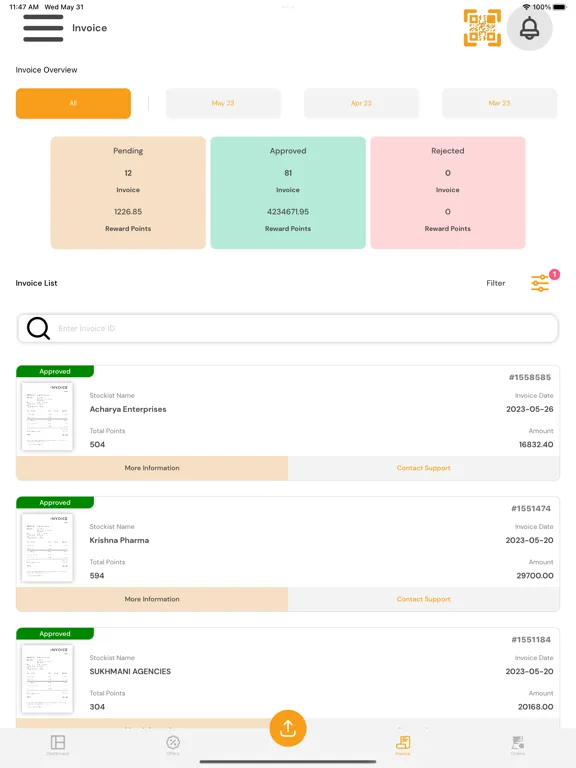Viewport: 576px width, 768px height.
Task: Open notifications bell
Action: (529, 28)
